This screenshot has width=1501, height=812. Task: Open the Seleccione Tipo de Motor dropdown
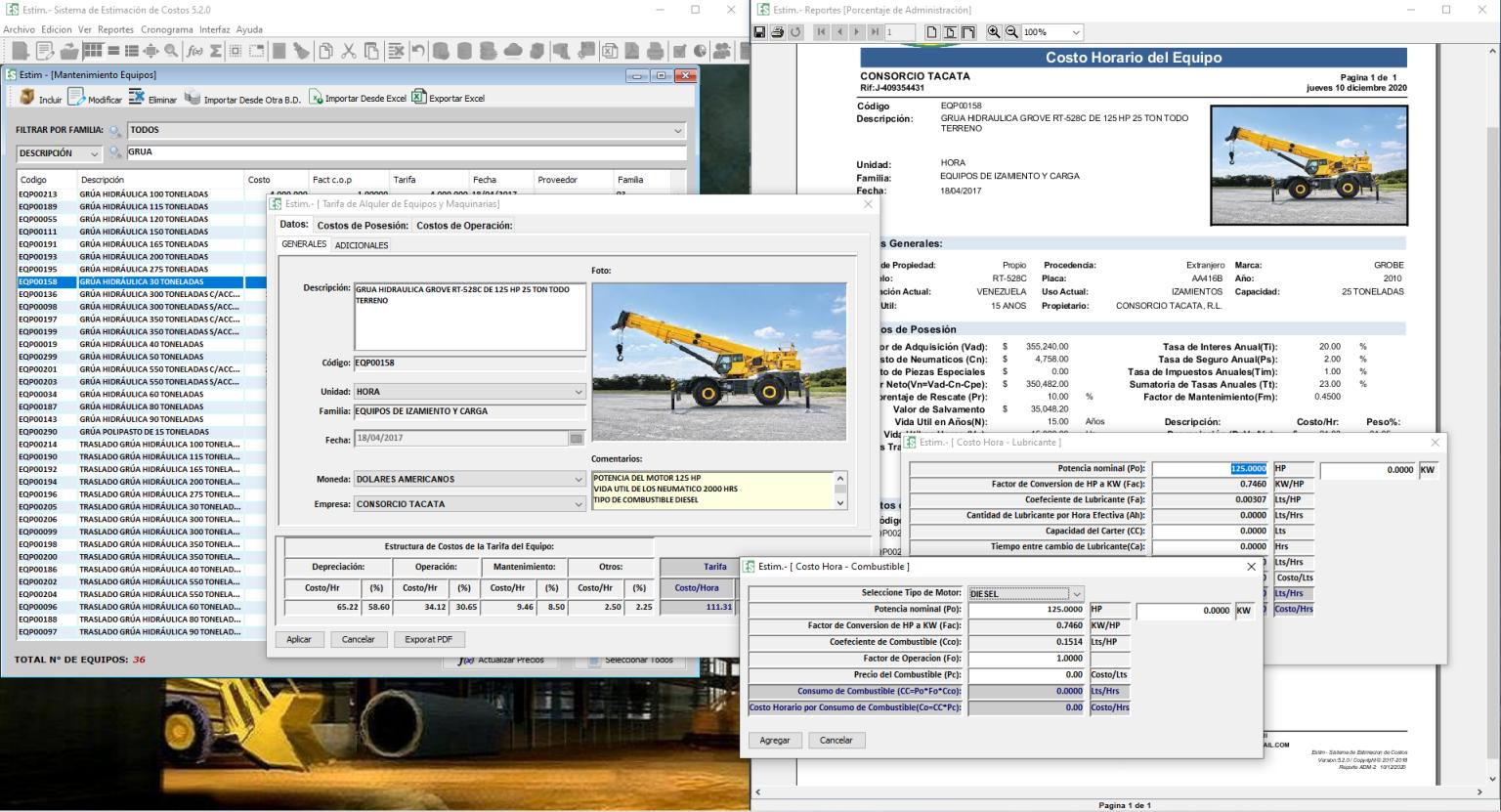coord(1074,593)
